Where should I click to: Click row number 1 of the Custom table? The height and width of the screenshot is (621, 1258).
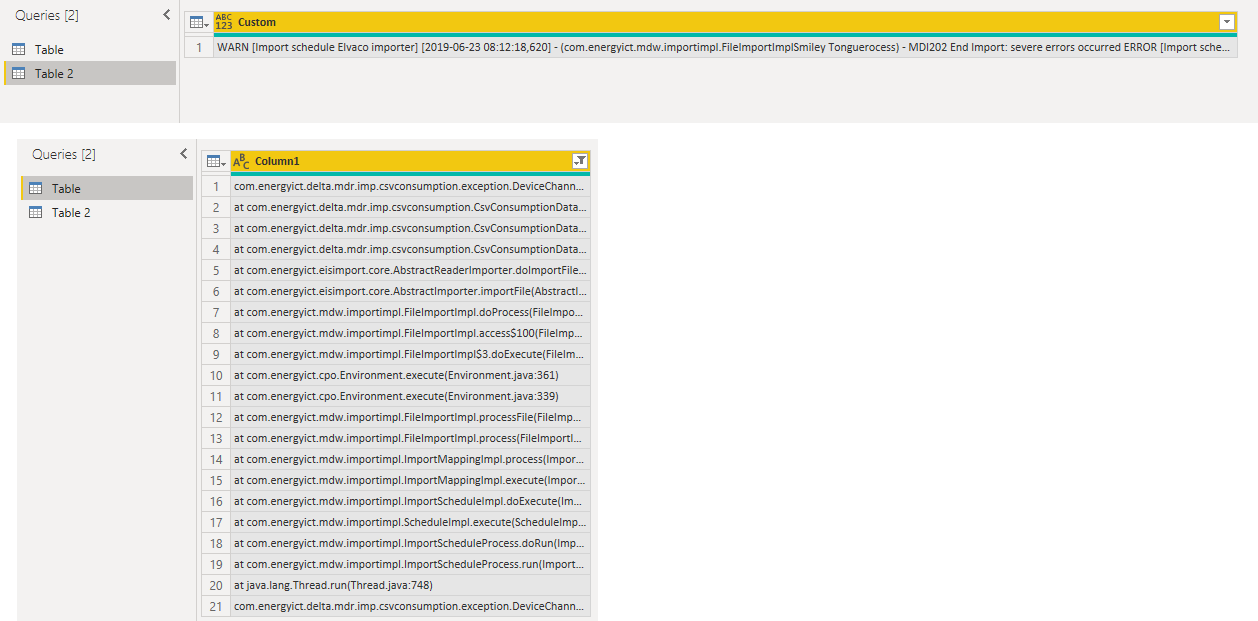(x=199, y=47)
